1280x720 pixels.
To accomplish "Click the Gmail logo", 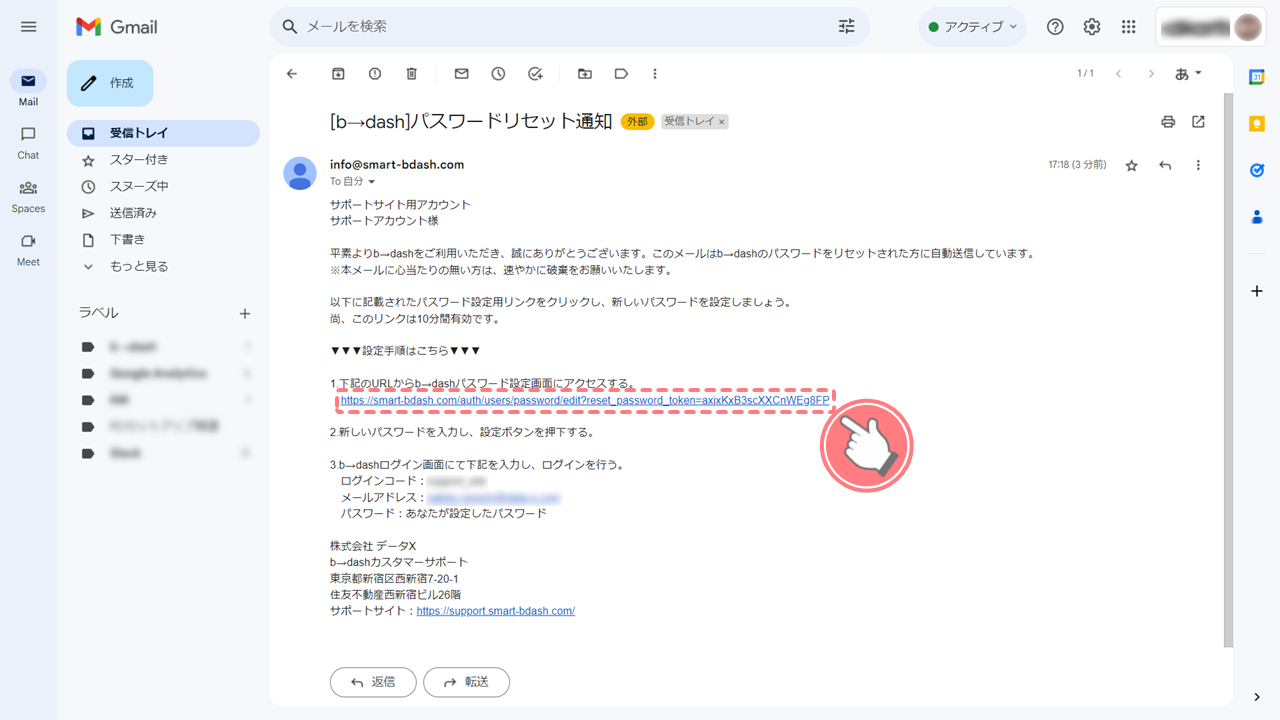I will tap(117, 27).
